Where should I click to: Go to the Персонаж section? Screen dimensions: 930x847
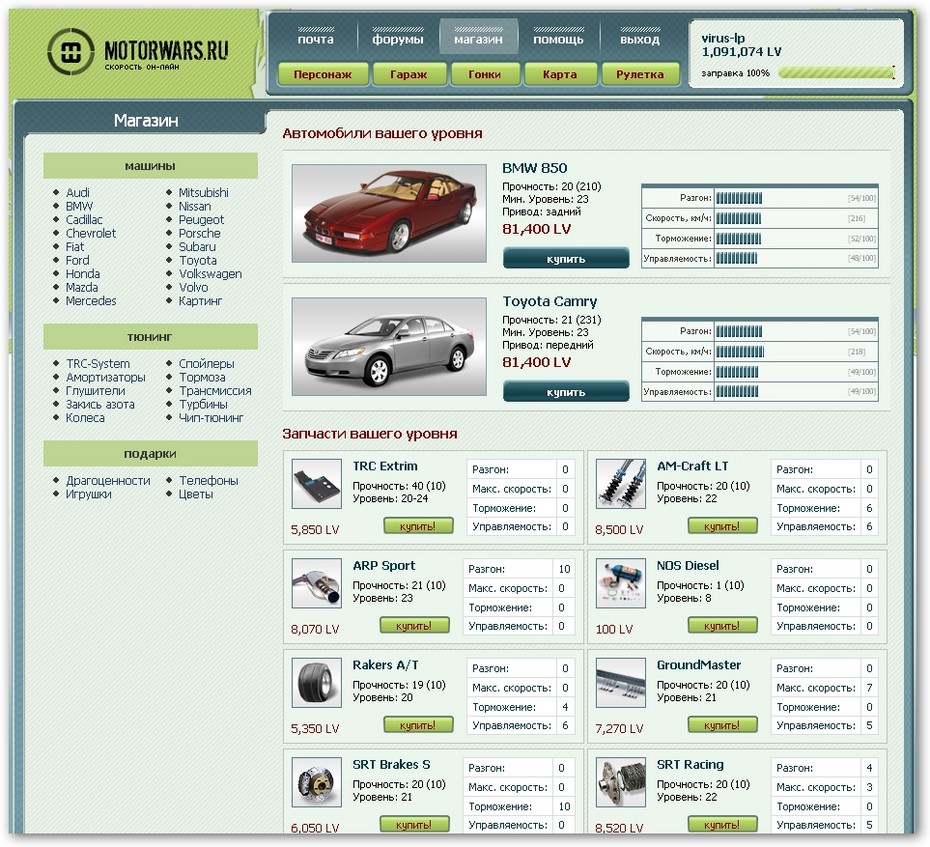point(323,75)
